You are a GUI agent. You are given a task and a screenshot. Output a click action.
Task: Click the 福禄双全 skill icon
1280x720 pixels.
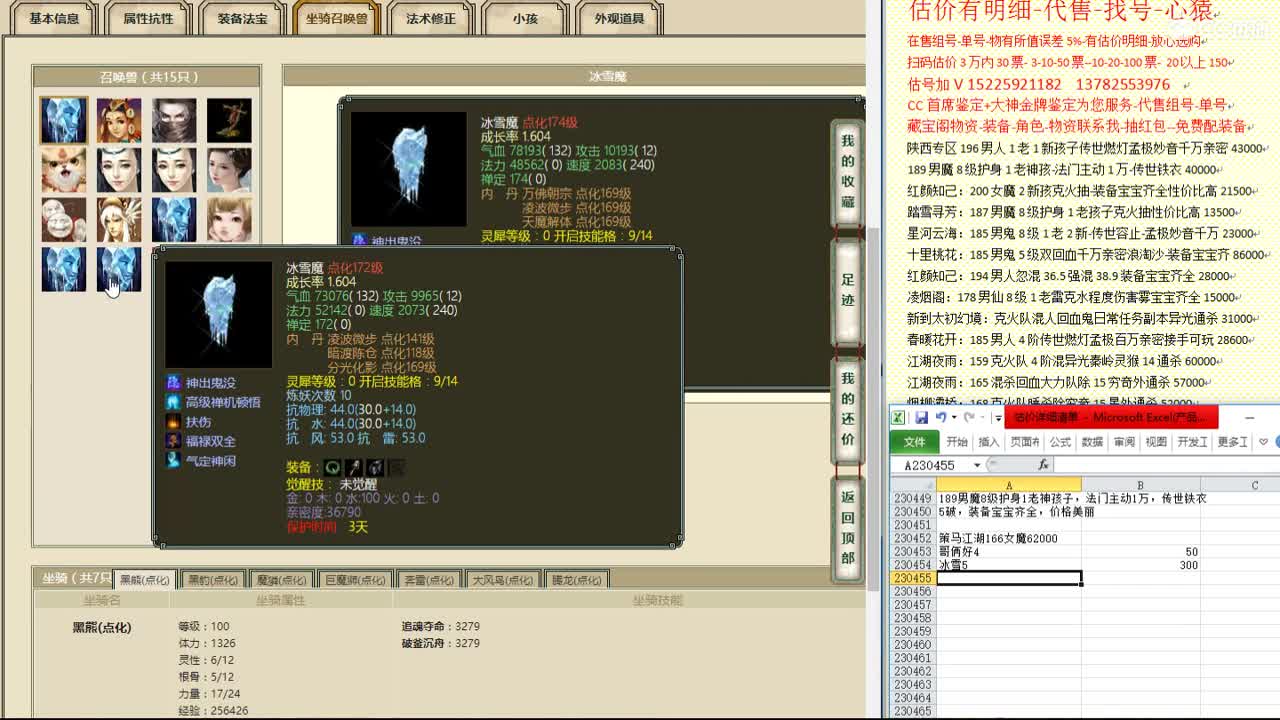173,441
